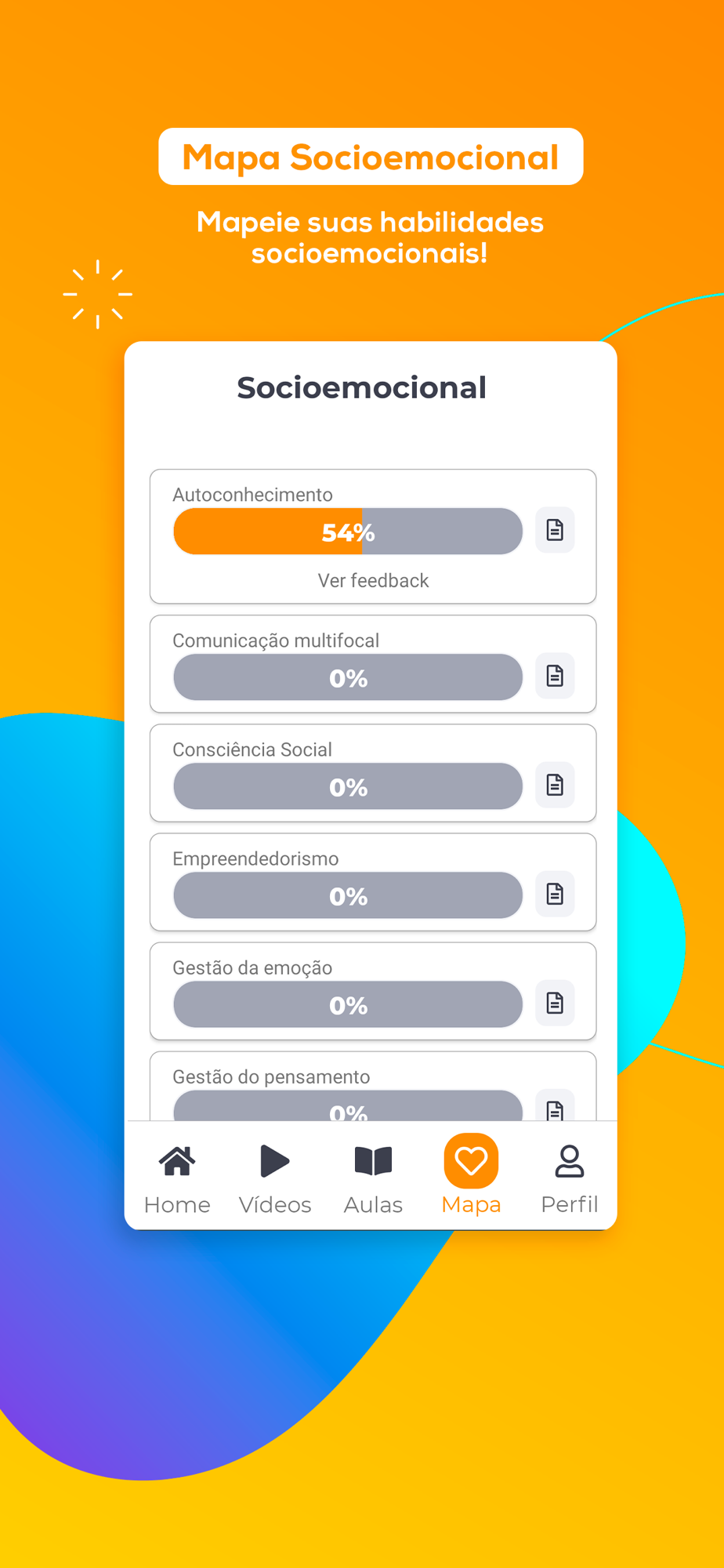Open Comunicação multifocal document icon

pyautogui.click(x=555, y=676)
